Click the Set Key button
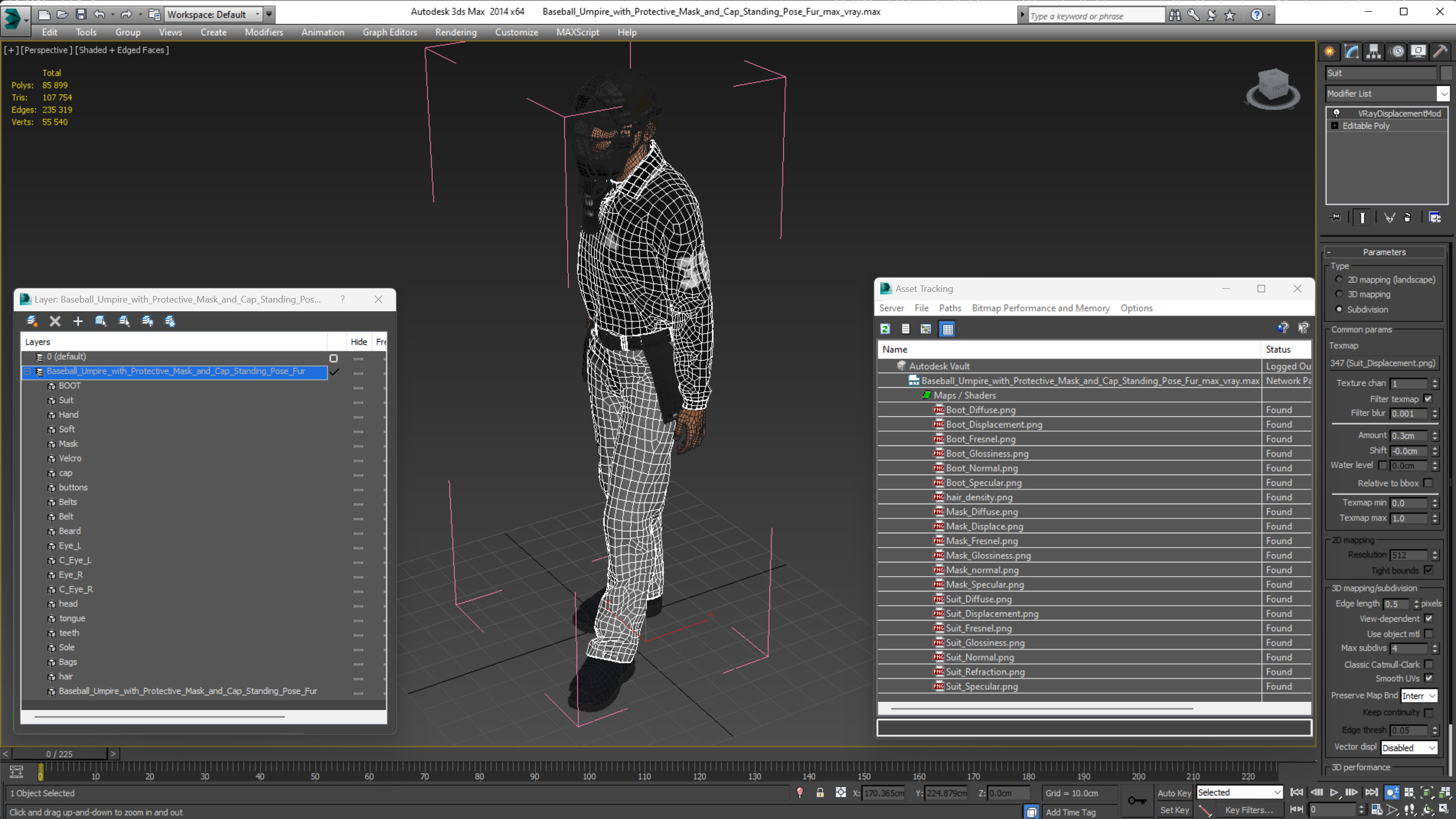The height and width of the screenshot is (819, 1456). click(1174, 809)
